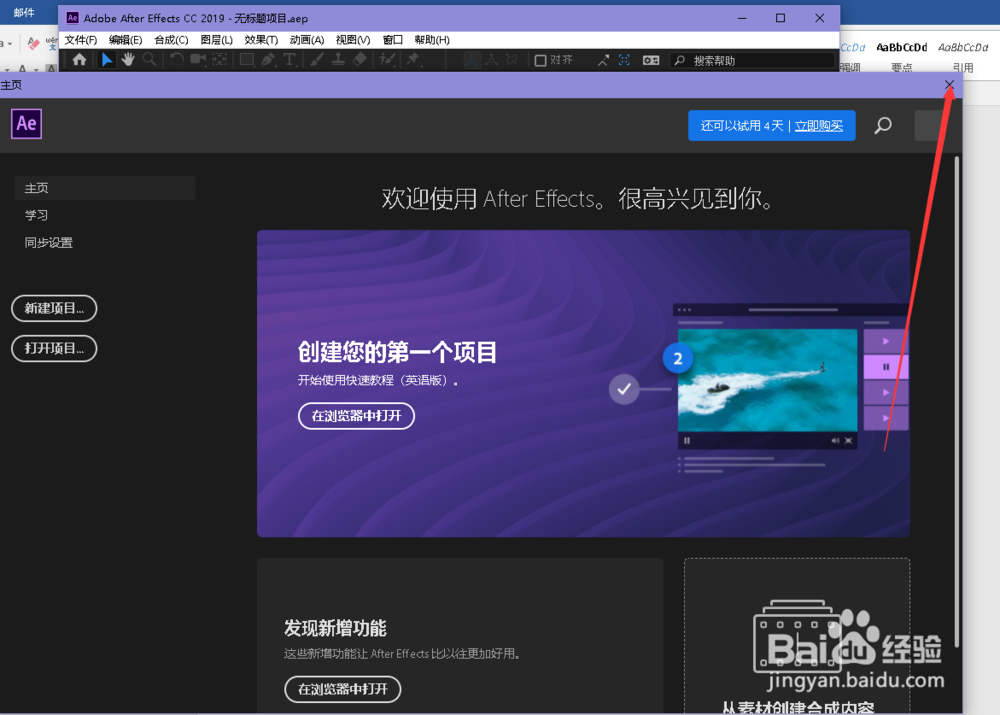Click the 新建项目 button

(x=54, y=308)
